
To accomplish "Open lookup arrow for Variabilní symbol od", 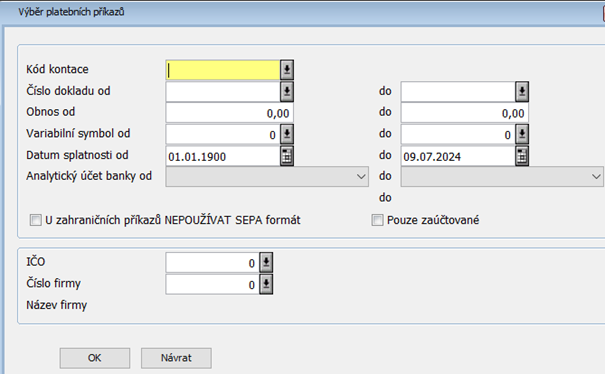I will (287, 134).
